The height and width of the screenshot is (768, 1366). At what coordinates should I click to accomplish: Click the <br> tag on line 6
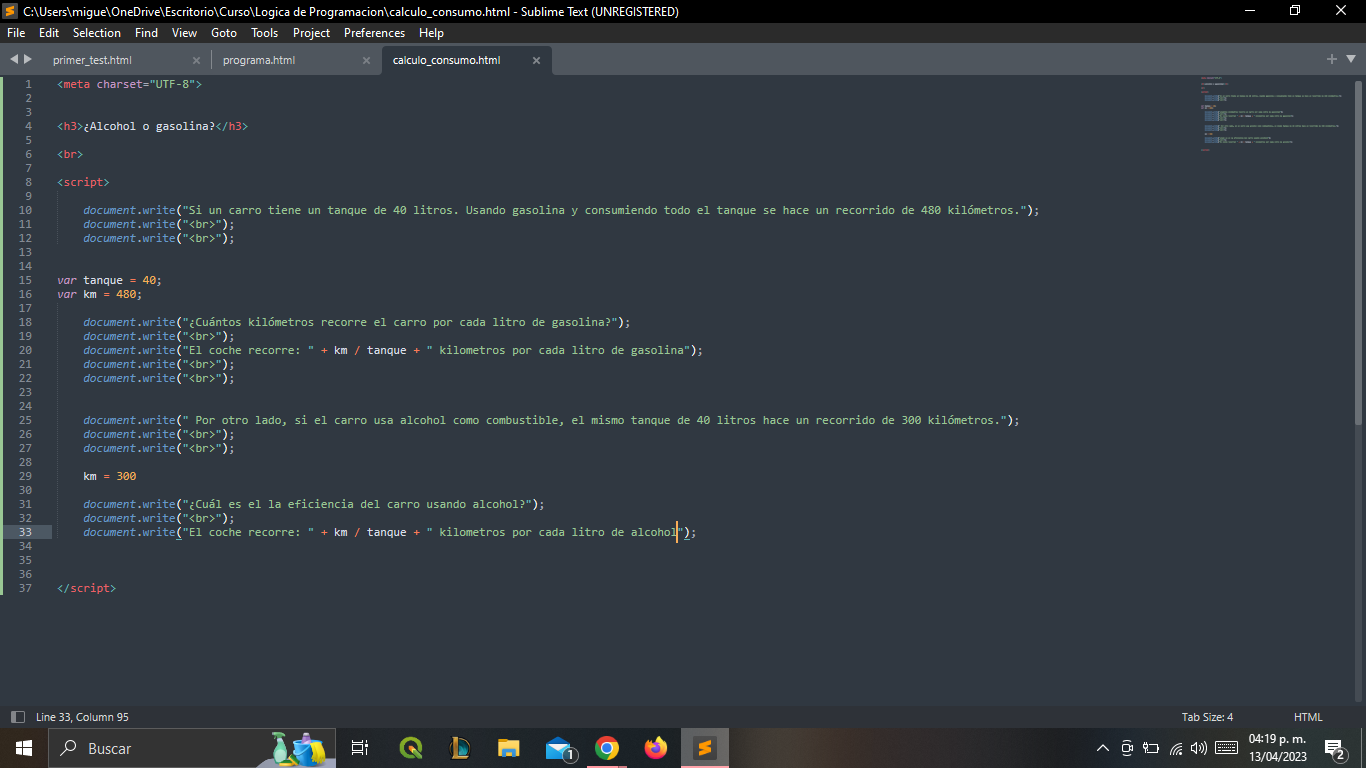[70, 154]
